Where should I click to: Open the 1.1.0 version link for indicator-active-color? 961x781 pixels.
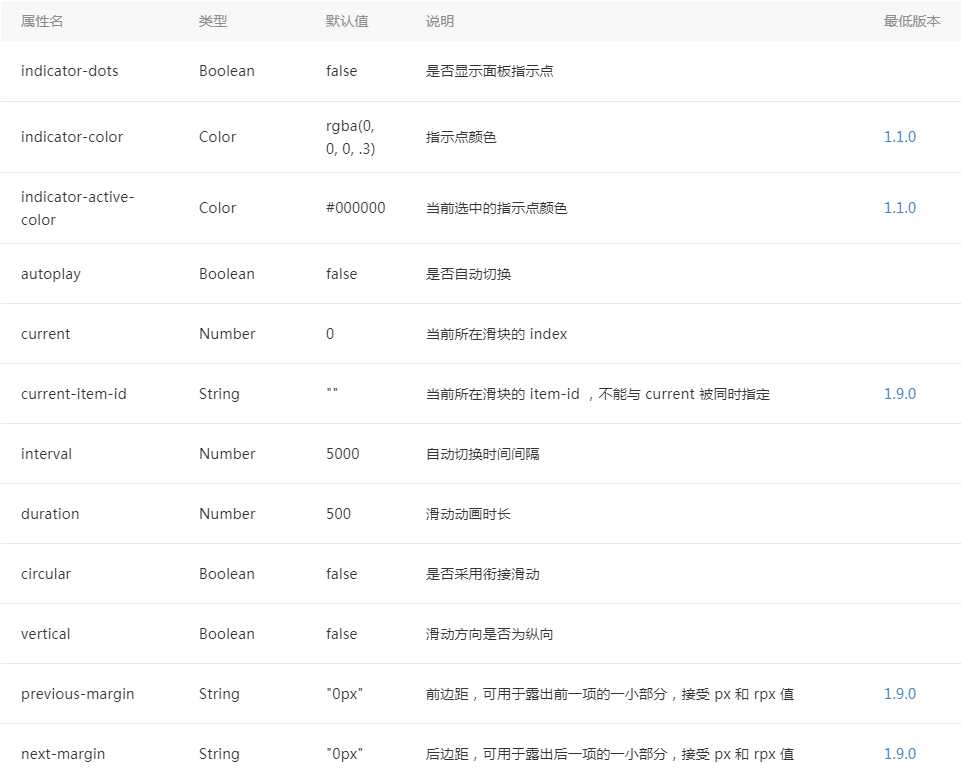[899, 208]
